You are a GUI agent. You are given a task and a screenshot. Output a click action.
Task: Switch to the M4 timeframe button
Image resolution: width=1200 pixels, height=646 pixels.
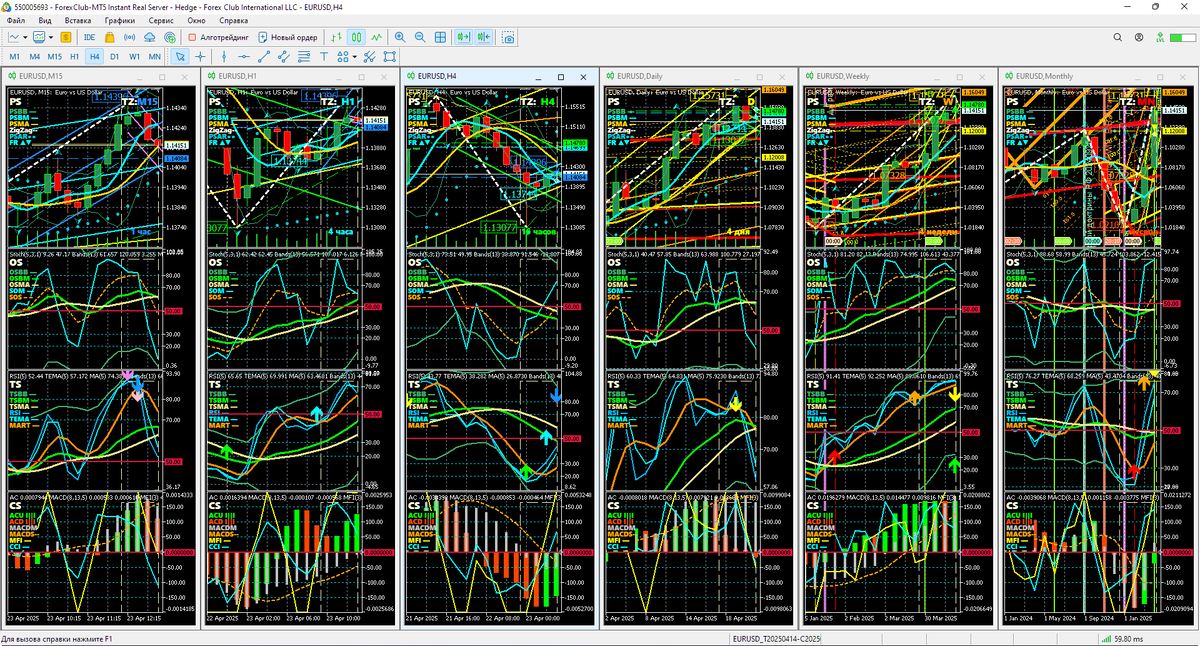click(x=35, y=57)
